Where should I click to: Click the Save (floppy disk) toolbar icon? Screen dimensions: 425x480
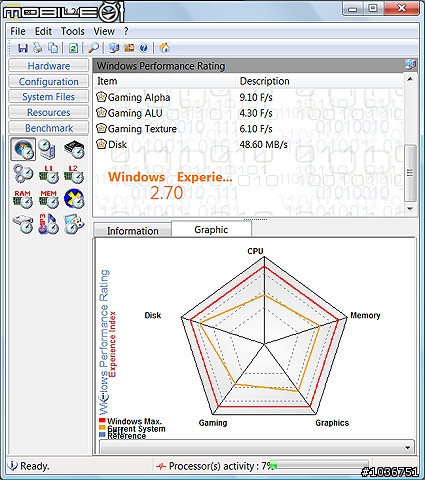pos(23,48)
